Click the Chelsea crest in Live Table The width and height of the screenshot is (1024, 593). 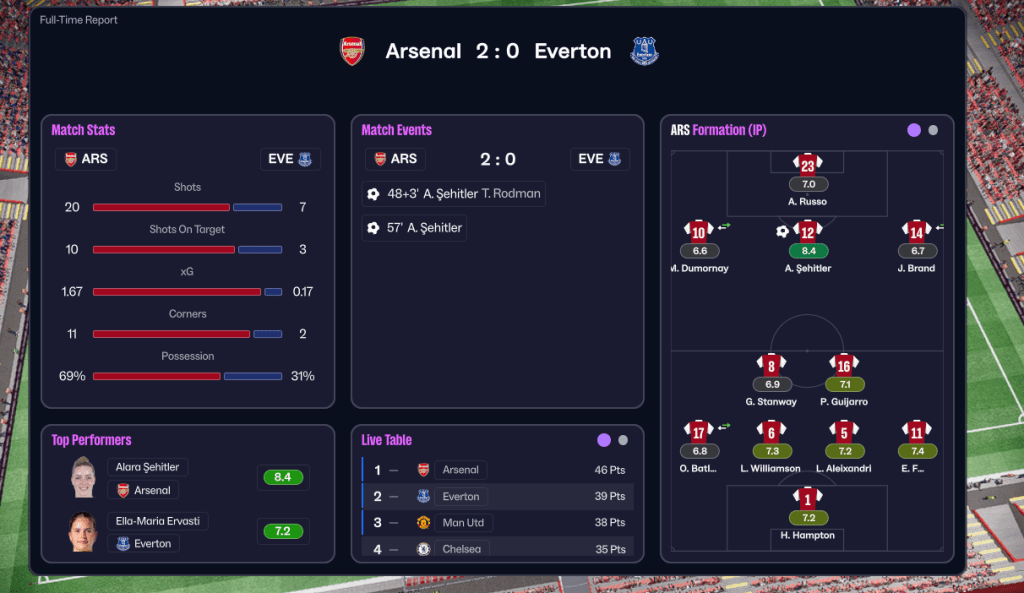pyautogui.click(x=423, y=549)
